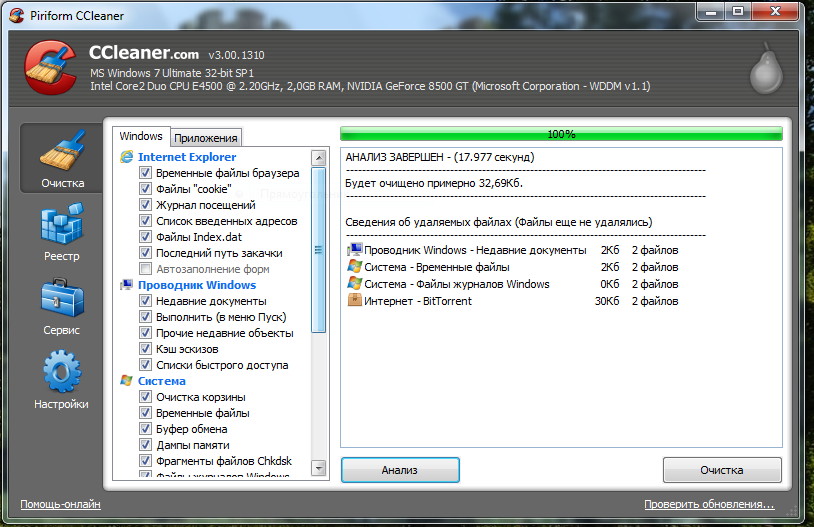Toggle Кэш эскизов checkbox
Screen dimensions: 814x527
click(x=145, y=349)
